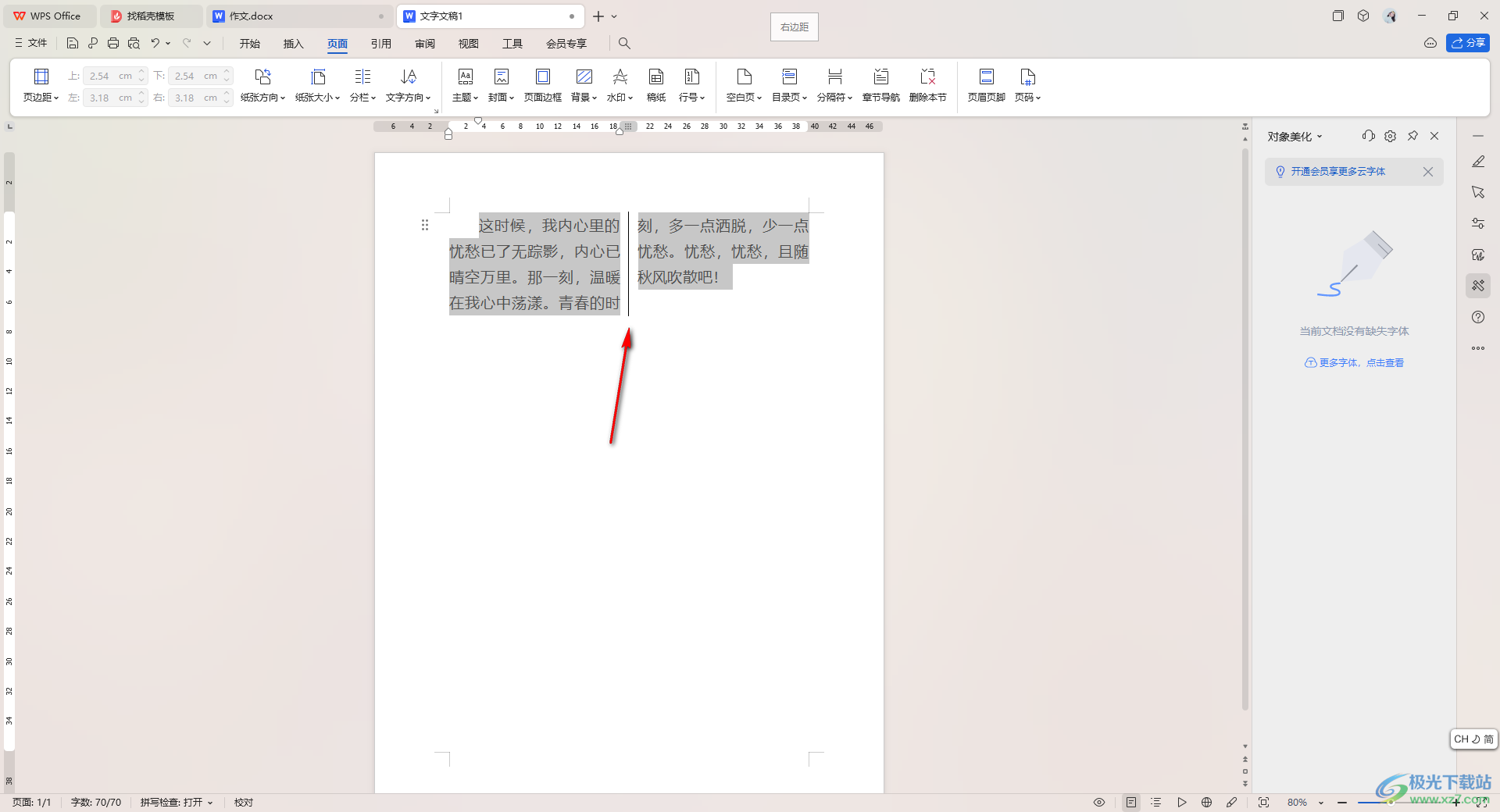Select the 稿纸 manuscript paper tool

[x=656, y=85]
